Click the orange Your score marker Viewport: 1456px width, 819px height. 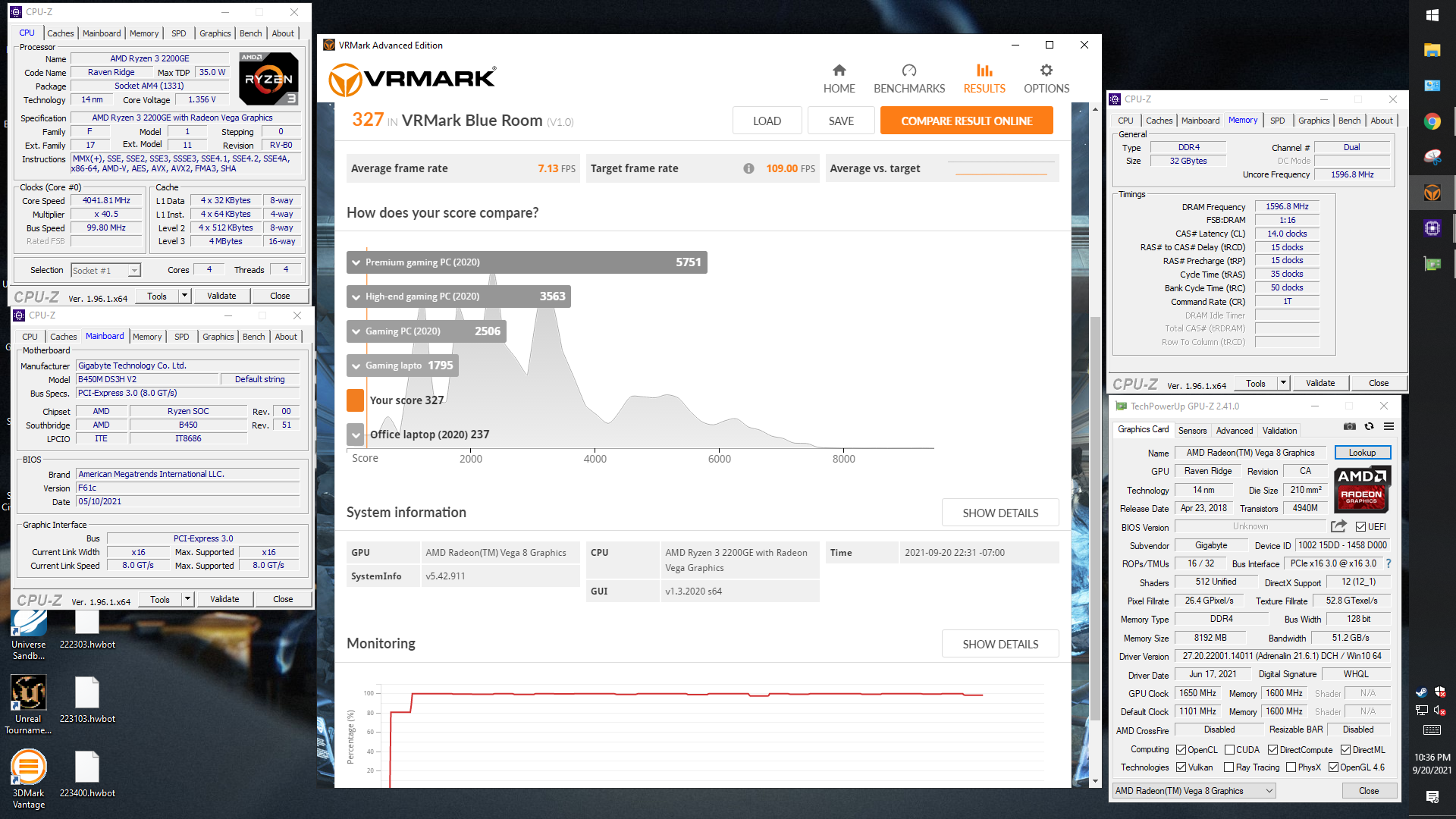[355, 400]
